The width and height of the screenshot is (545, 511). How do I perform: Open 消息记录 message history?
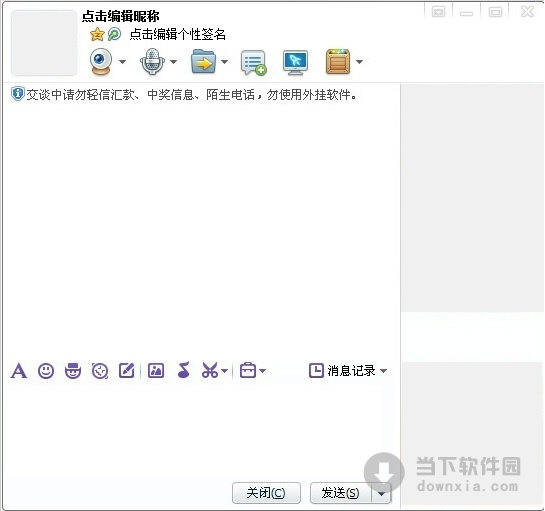point(342,371)
